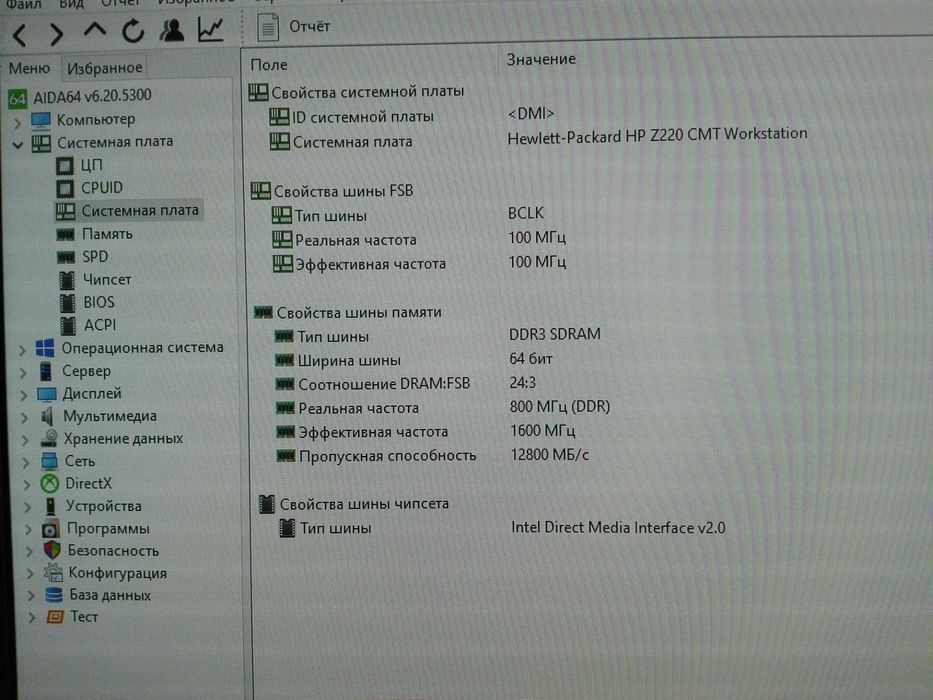The width and height of the screenshot is (933, 700).
Task: Click the Мультимедиа speaker icon
Action: click(48, 416)
